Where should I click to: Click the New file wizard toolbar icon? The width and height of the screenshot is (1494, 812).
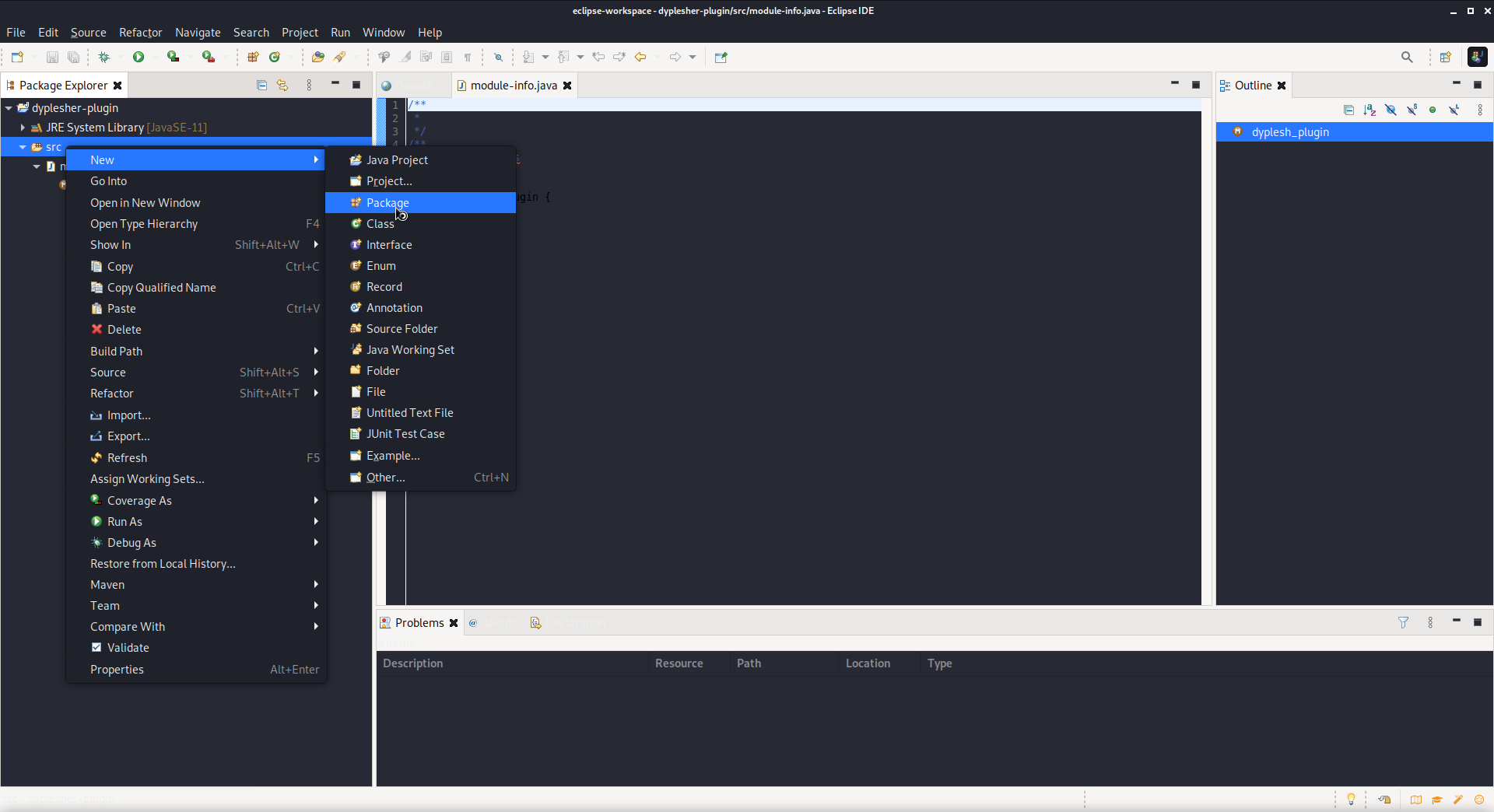tap(17, 57)
